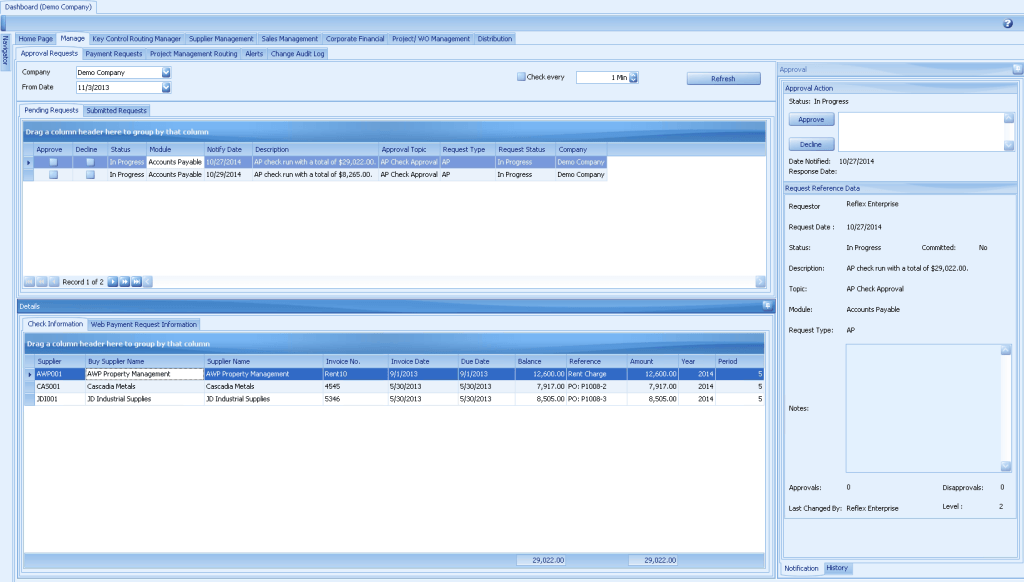Jump back a page of records in the navigator

pos(42,282)
